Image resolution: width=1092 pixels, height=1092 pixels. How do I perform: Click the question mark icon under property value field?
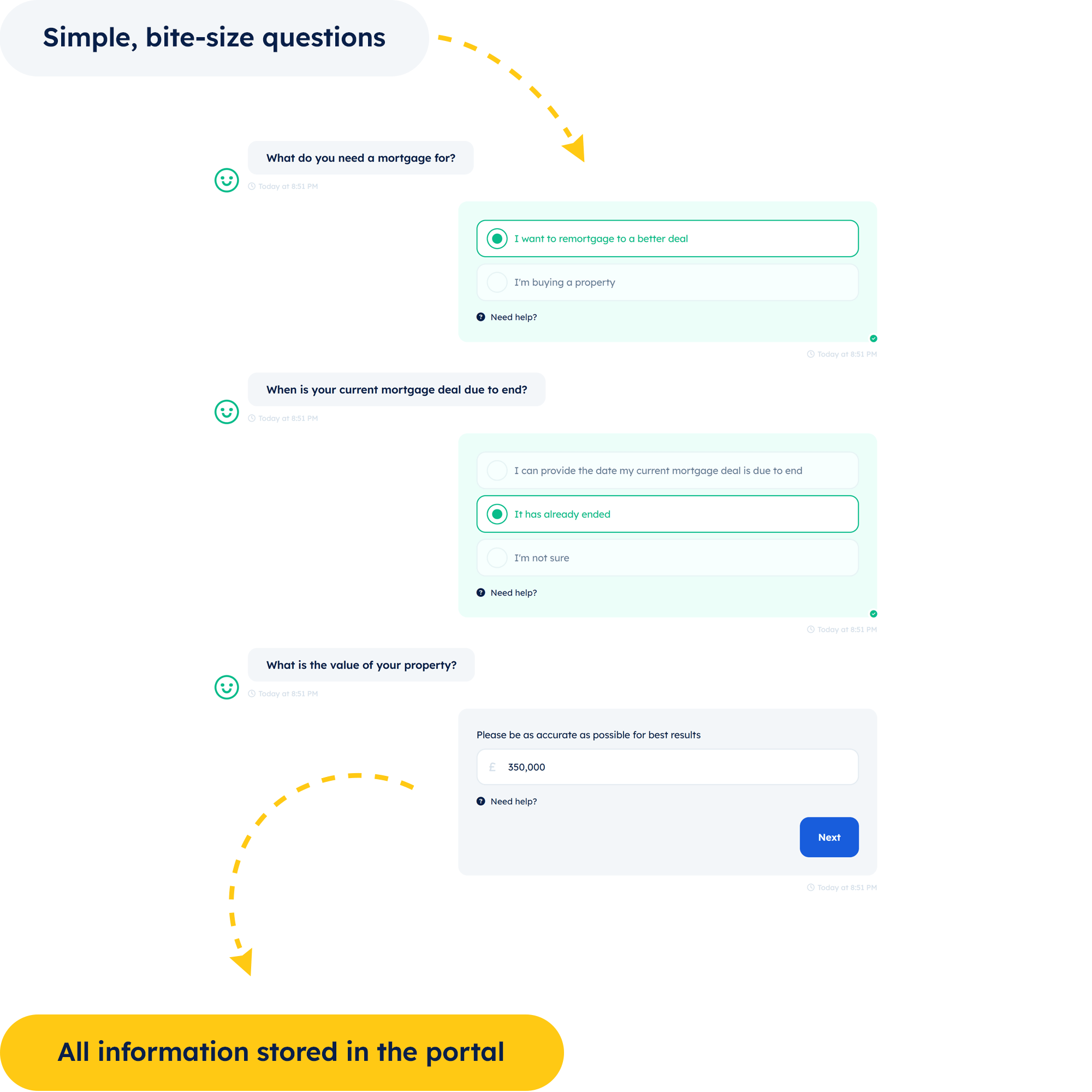(x=480, y=801)
